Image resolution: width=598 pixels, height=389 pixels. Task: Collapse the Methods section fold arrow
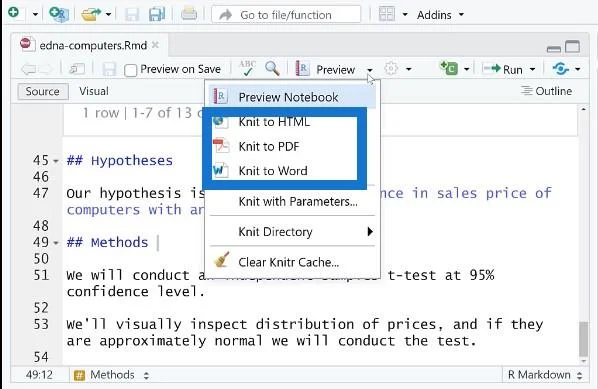(56, 243)
